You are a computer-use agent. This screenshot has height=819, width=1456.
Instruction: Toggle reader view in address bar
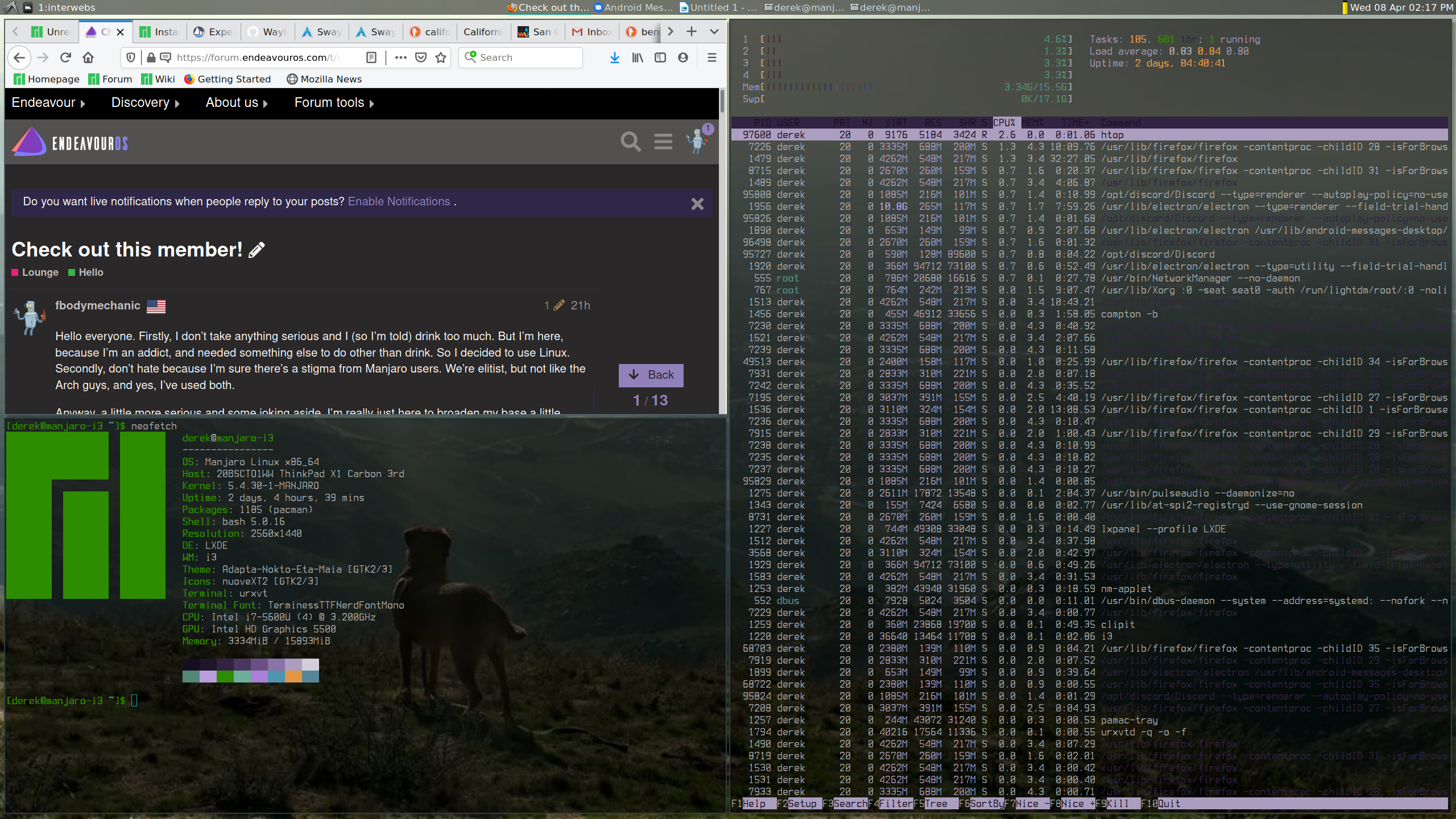[x=371, y=57]
